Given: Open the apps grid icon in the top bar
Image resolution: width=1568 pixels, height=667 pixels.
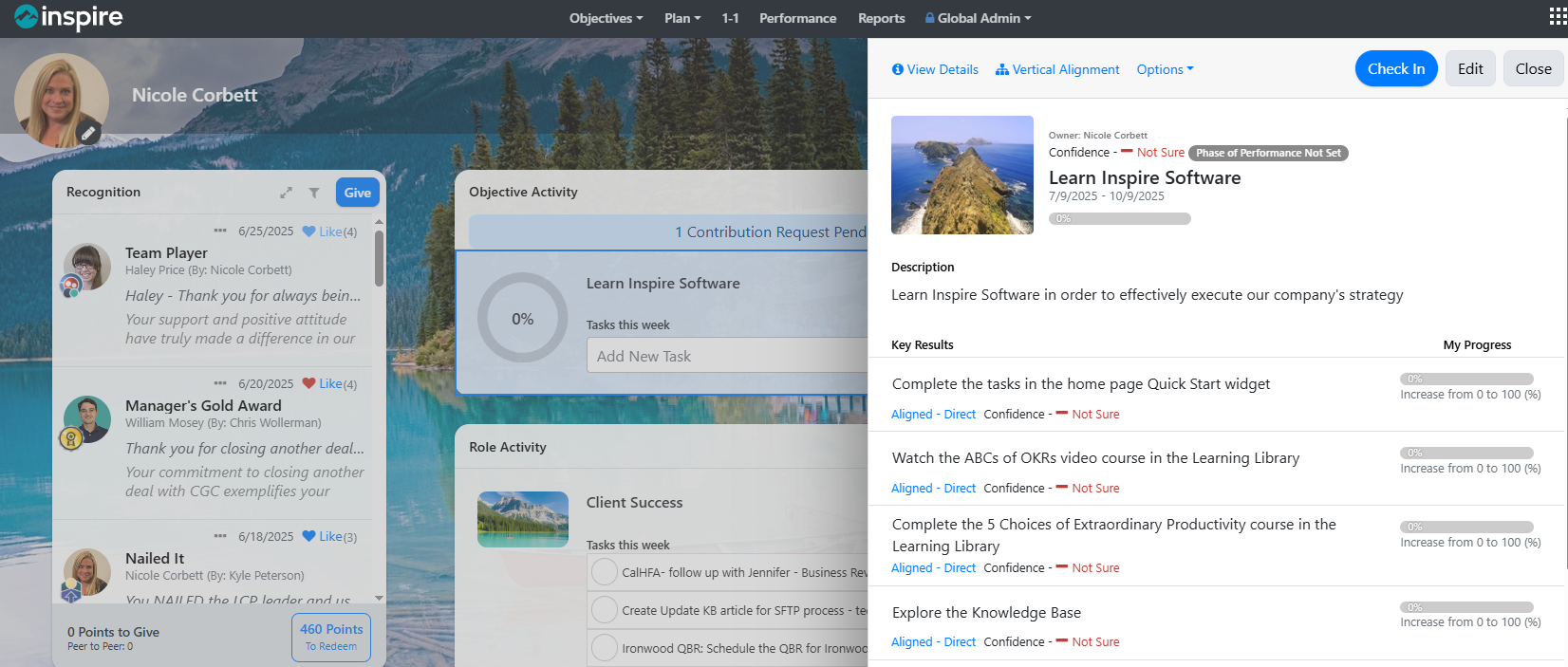Looking at the screenshot, I should pos(1558,18).
